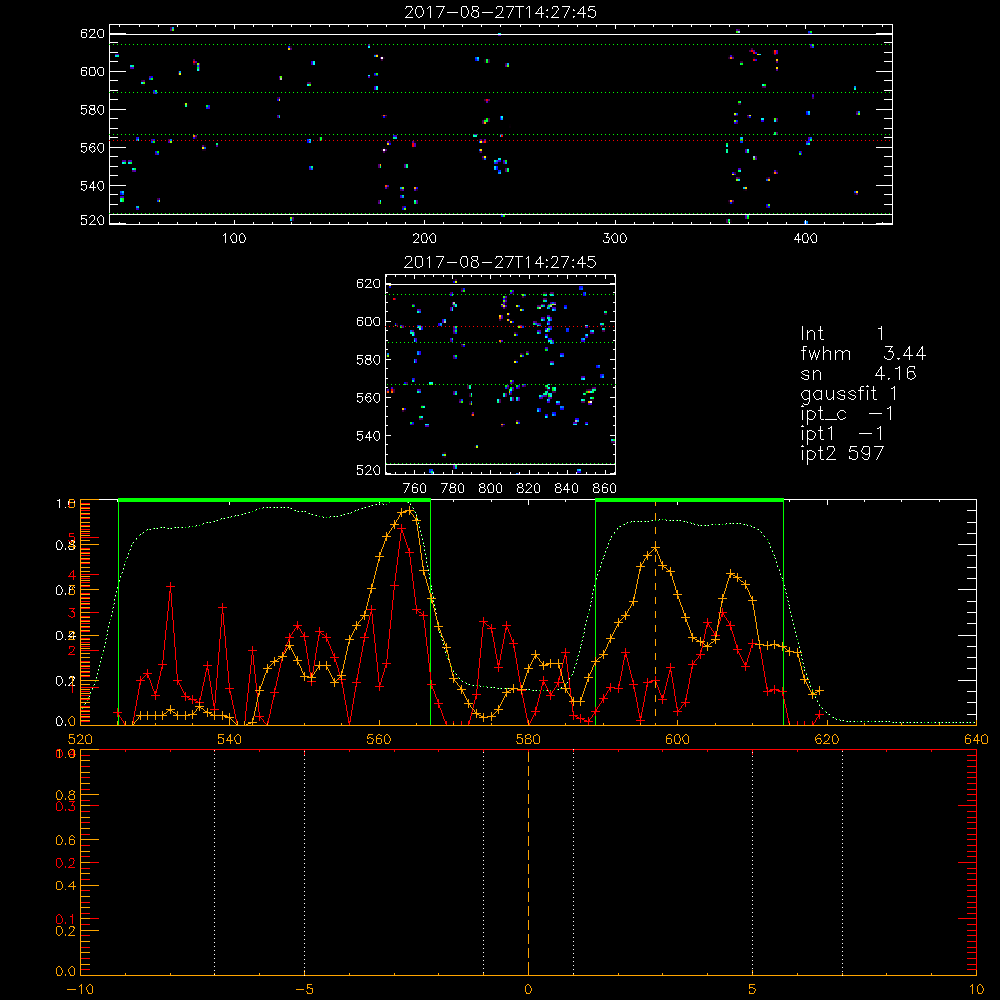
Task: Click the tallest red curve peak near 563
Action: click(x=402, y=527)
